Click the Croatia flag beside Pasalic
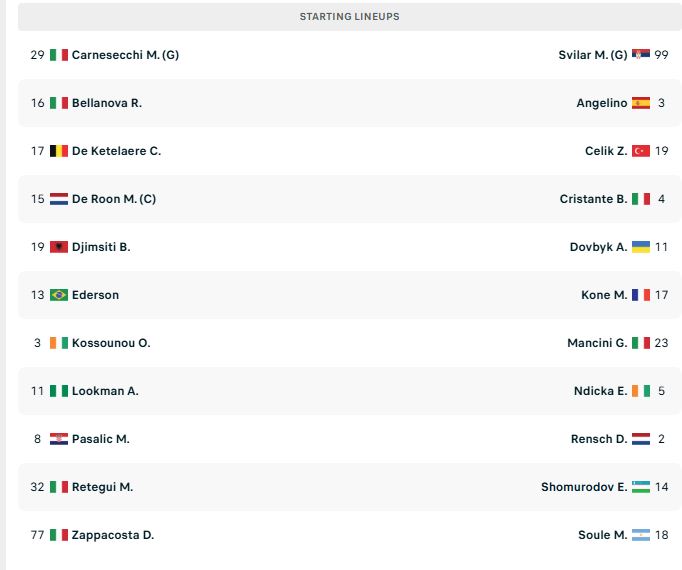This screenshot has width=682, height=570. click(x=59, y=439)
